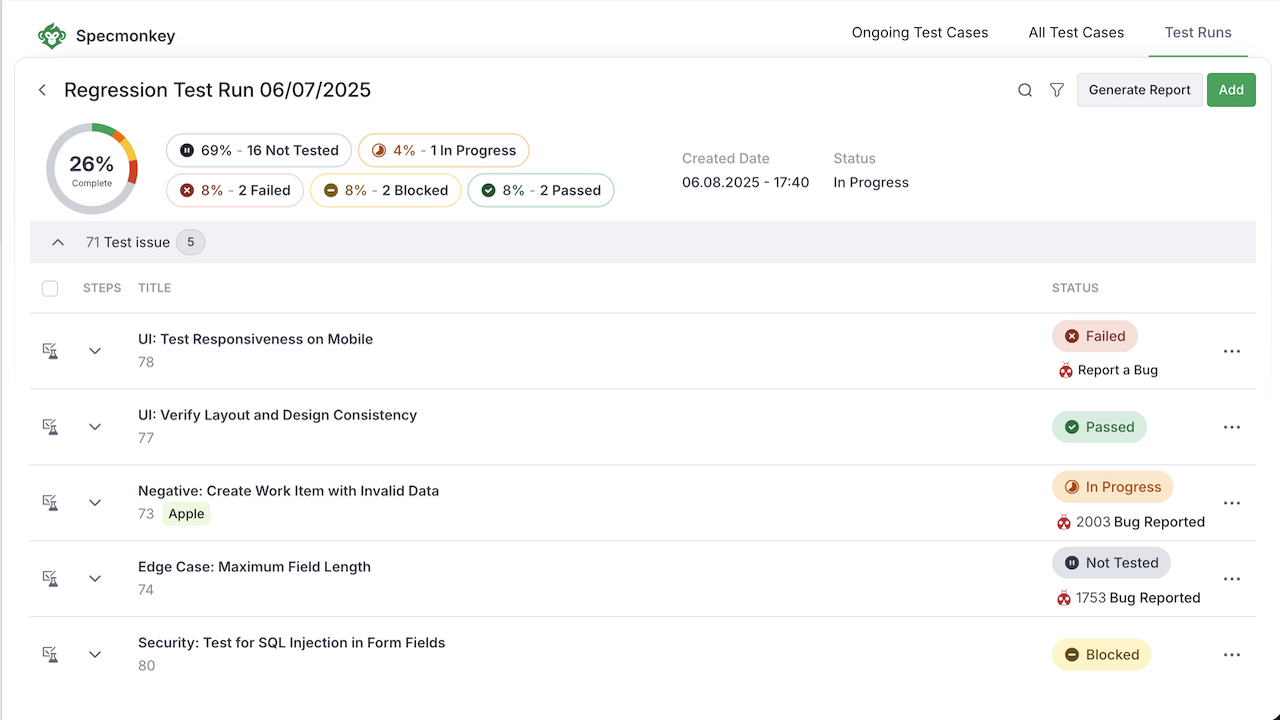This screenshot has width=1280, height=720.
Task: Open Failed status dropdown for Mobile Responsiveness
Action: pos(1095,336)
